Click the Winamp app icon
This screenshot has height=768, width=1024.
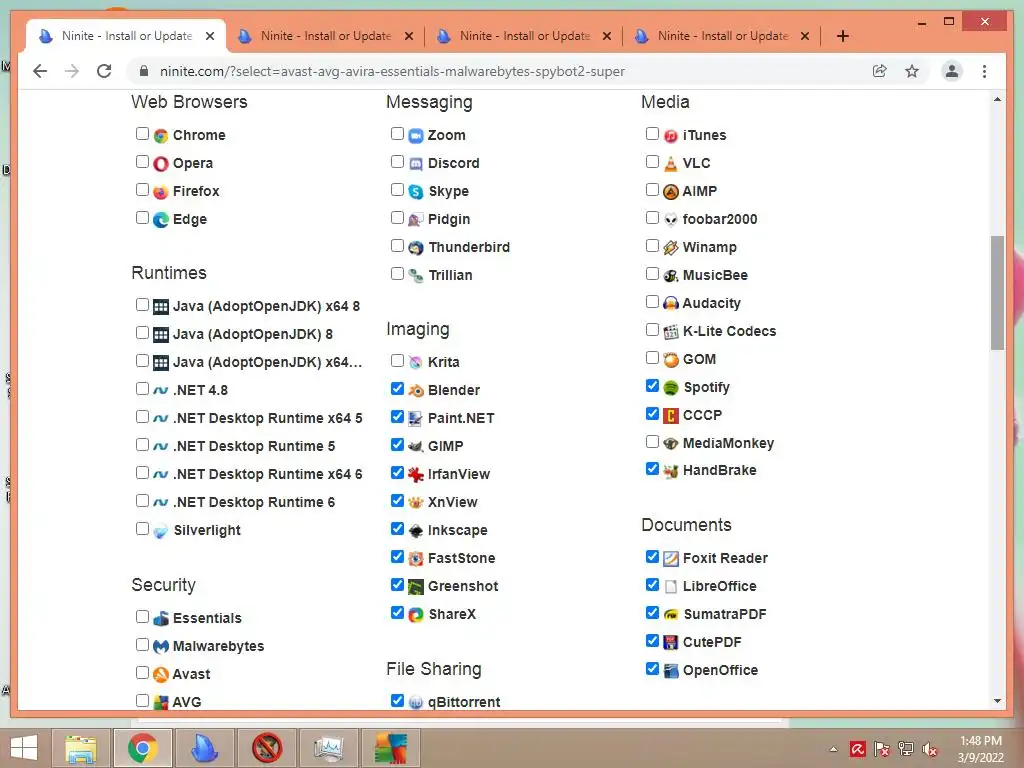click(x=671, y=248)
